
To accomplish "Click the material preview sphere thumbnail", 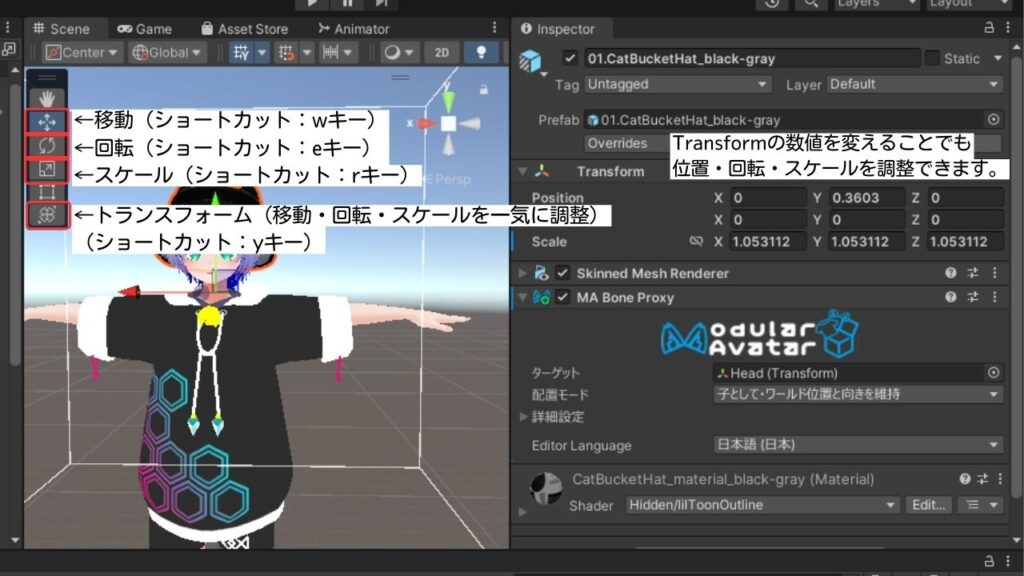I will (546, 489).
